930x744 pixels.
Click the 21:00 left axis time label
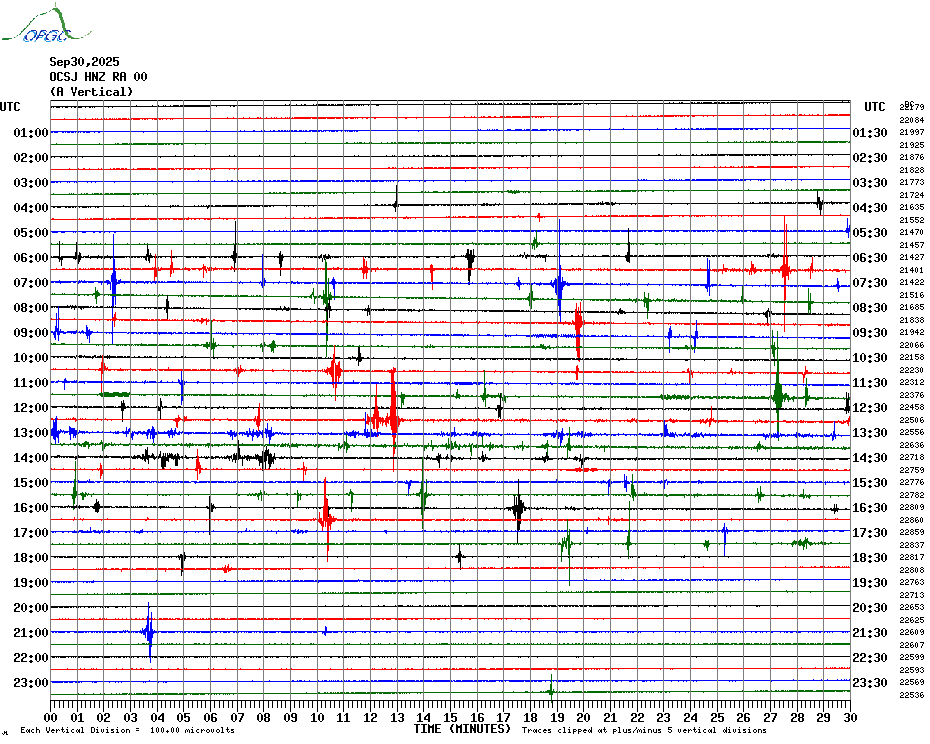(31, 632)
